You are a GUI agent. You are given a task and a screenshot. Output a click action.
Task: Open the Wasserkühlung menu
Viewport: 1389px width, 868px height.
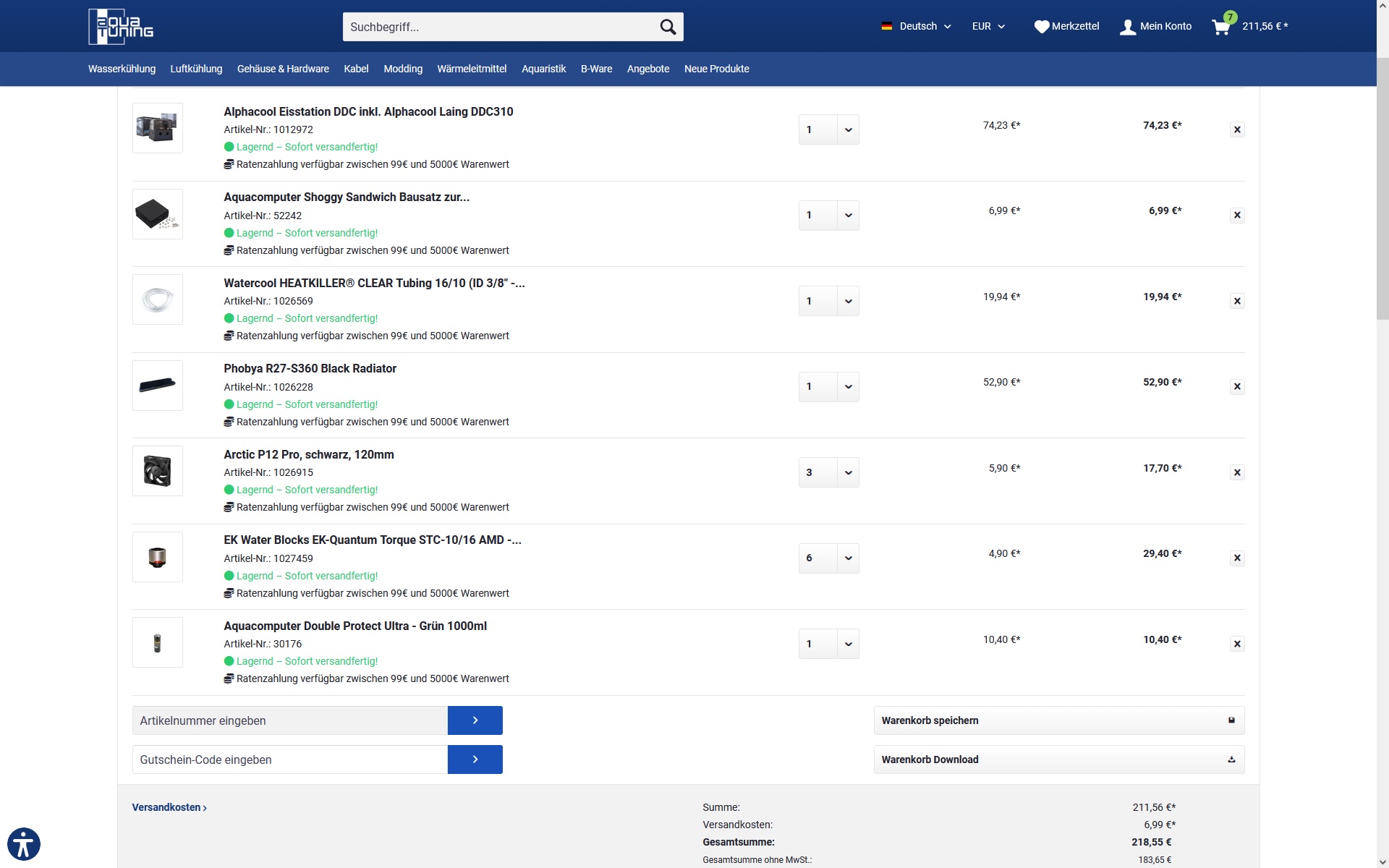coord(122,69)
